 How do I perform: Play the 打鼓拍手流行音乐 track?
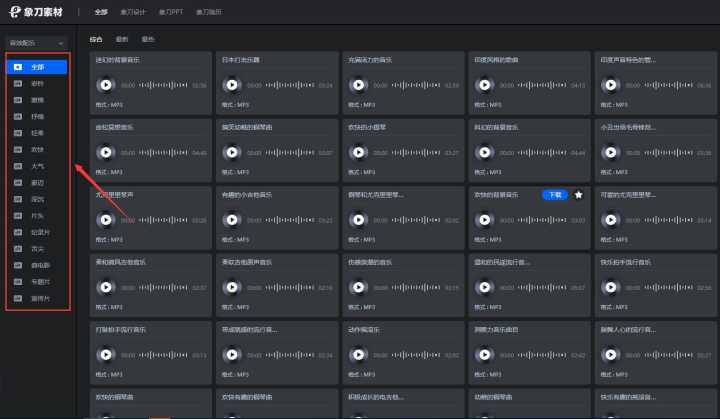point(106,355)
